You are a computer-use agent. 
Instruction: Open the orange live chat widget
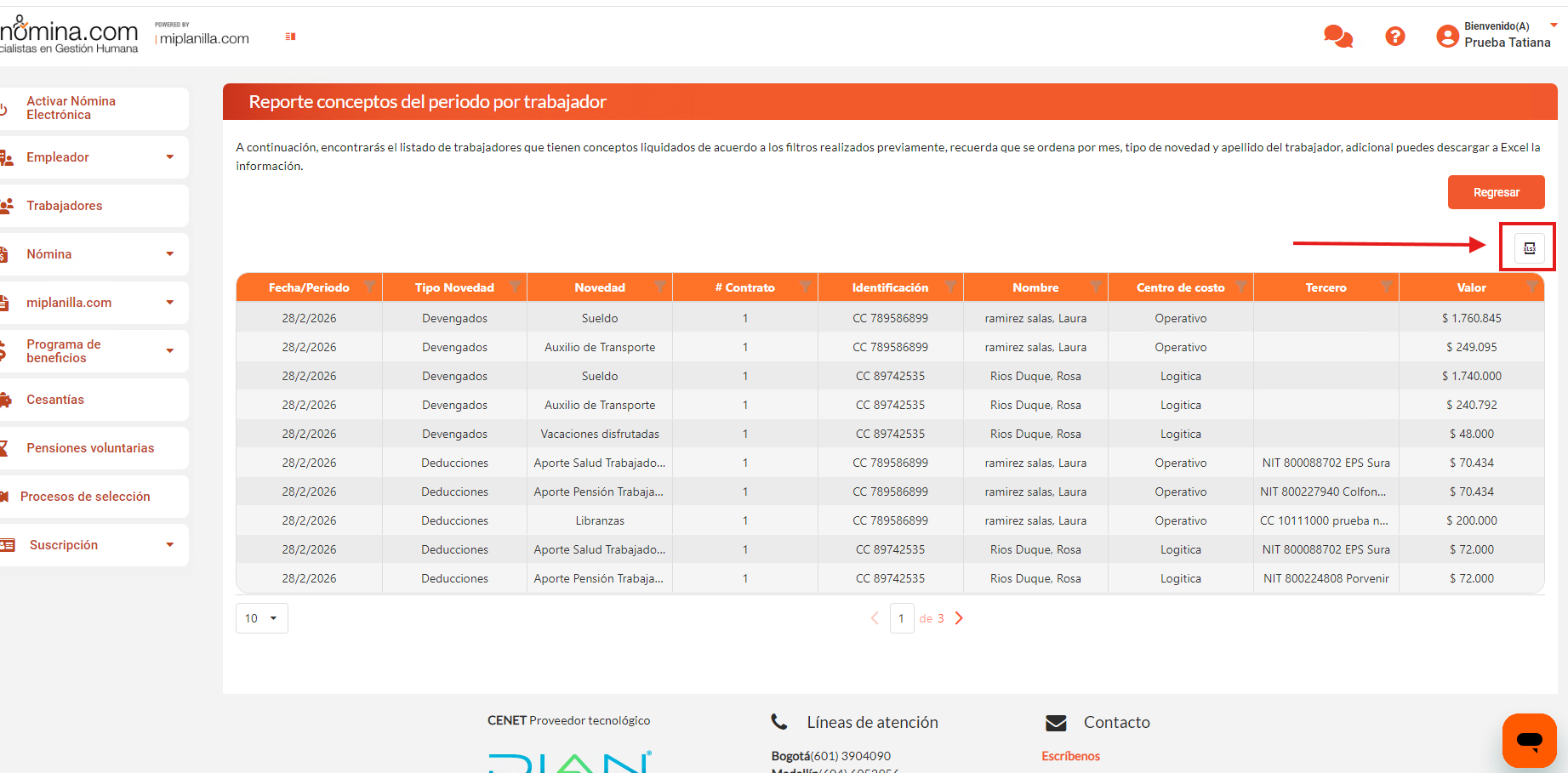coord(1529,740)
